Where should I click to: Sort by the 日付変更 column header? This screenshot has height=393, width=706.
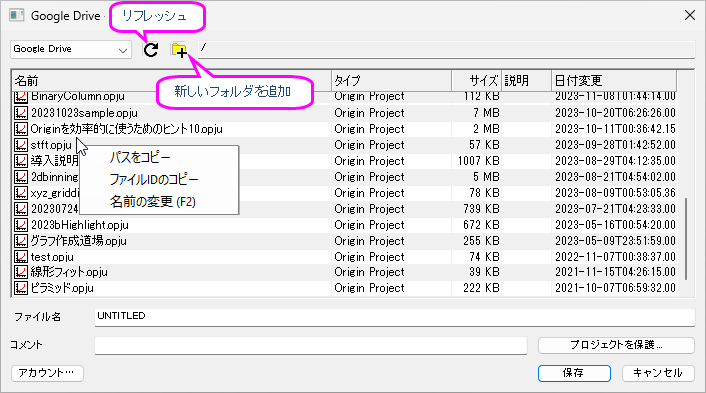pyautogui.click(x=614, y=81)
